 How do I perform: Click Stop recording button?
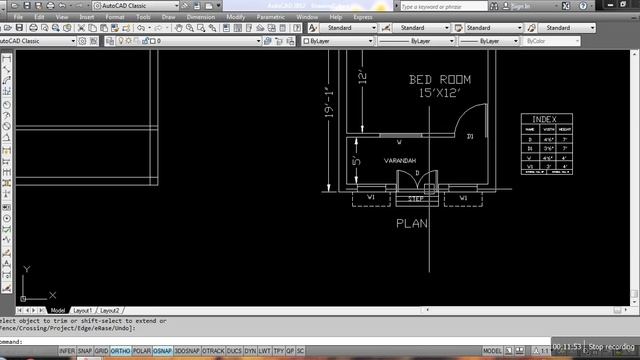pyautogui.click(x=611, y=347)
